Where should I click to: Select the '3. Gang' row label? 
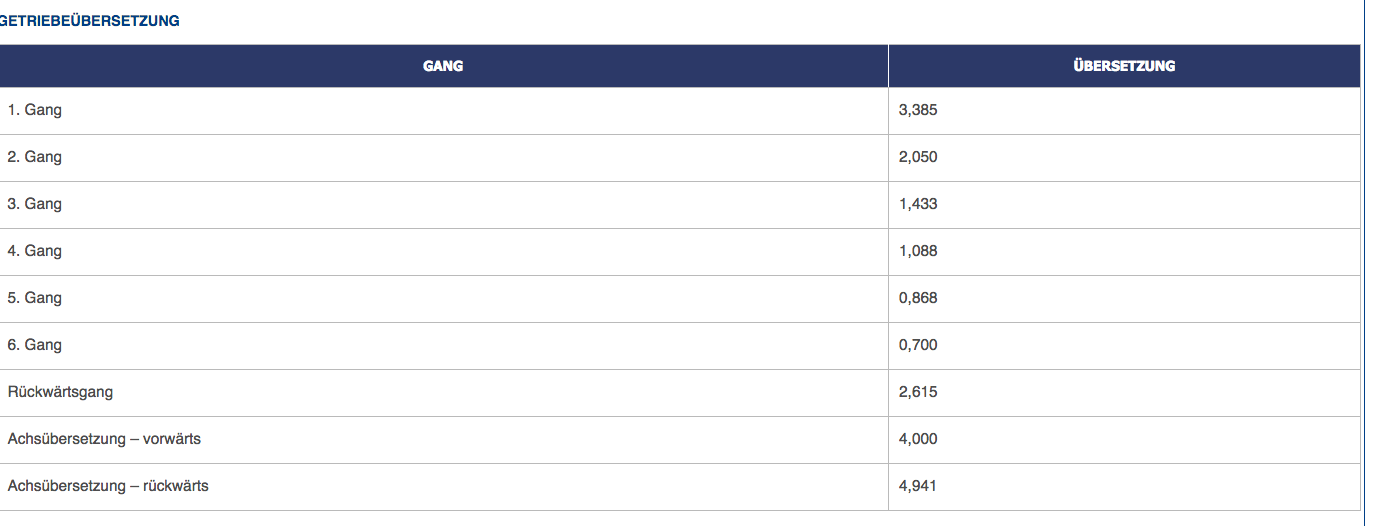[35, 204]
